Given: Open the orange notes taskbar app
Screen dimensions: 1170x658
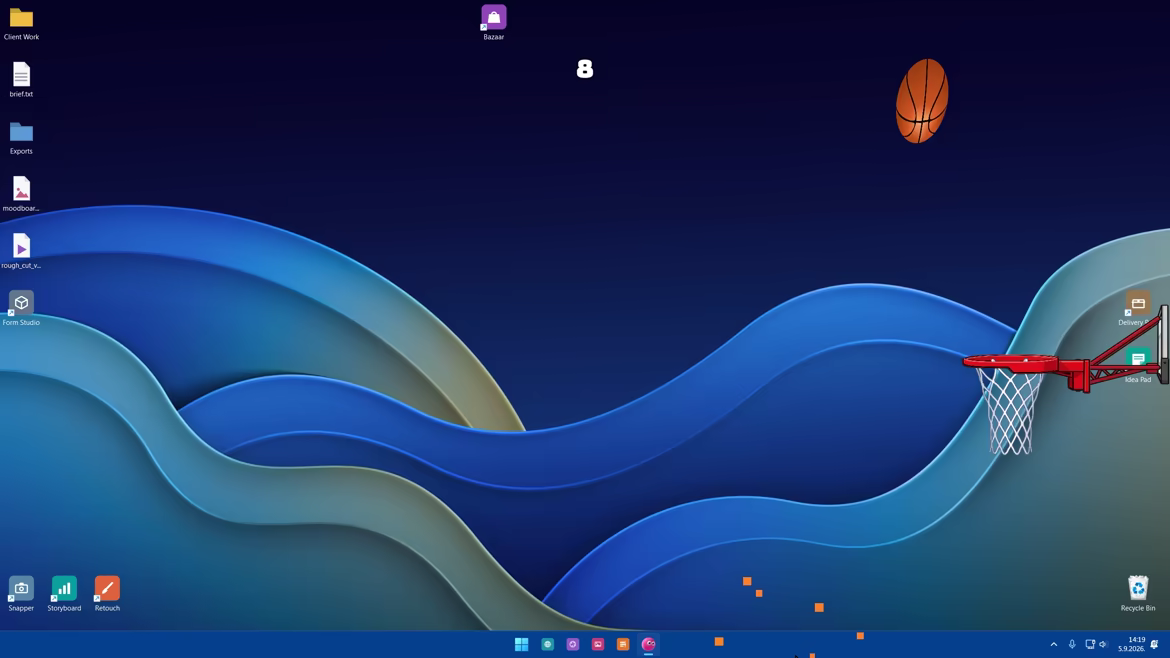Looking at the screenshot, I should (623, 644).
